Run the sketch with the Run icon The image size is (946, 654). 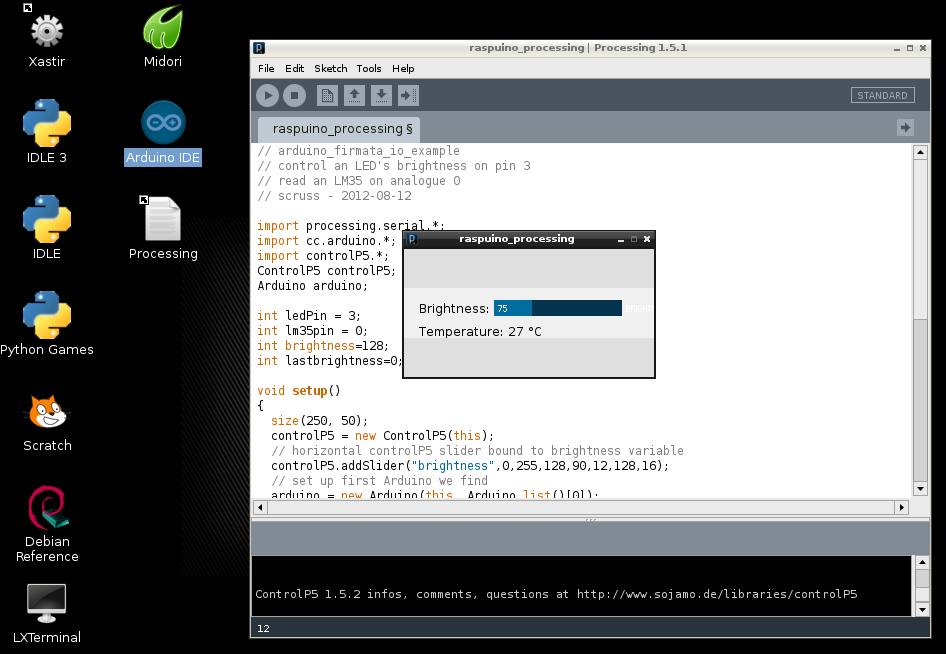266,95
